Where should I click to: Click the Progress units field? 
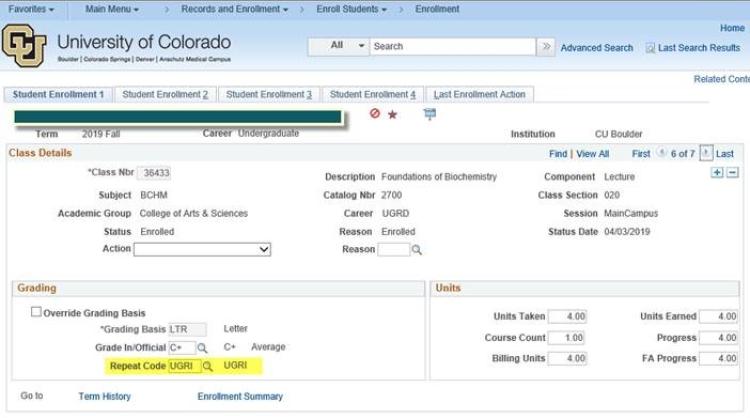[x=718, y=338]
